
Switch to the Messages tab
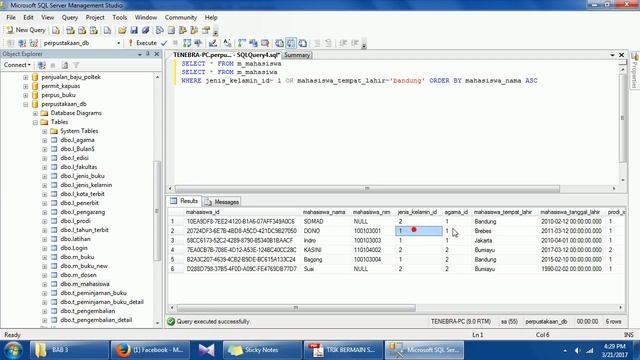222,202
